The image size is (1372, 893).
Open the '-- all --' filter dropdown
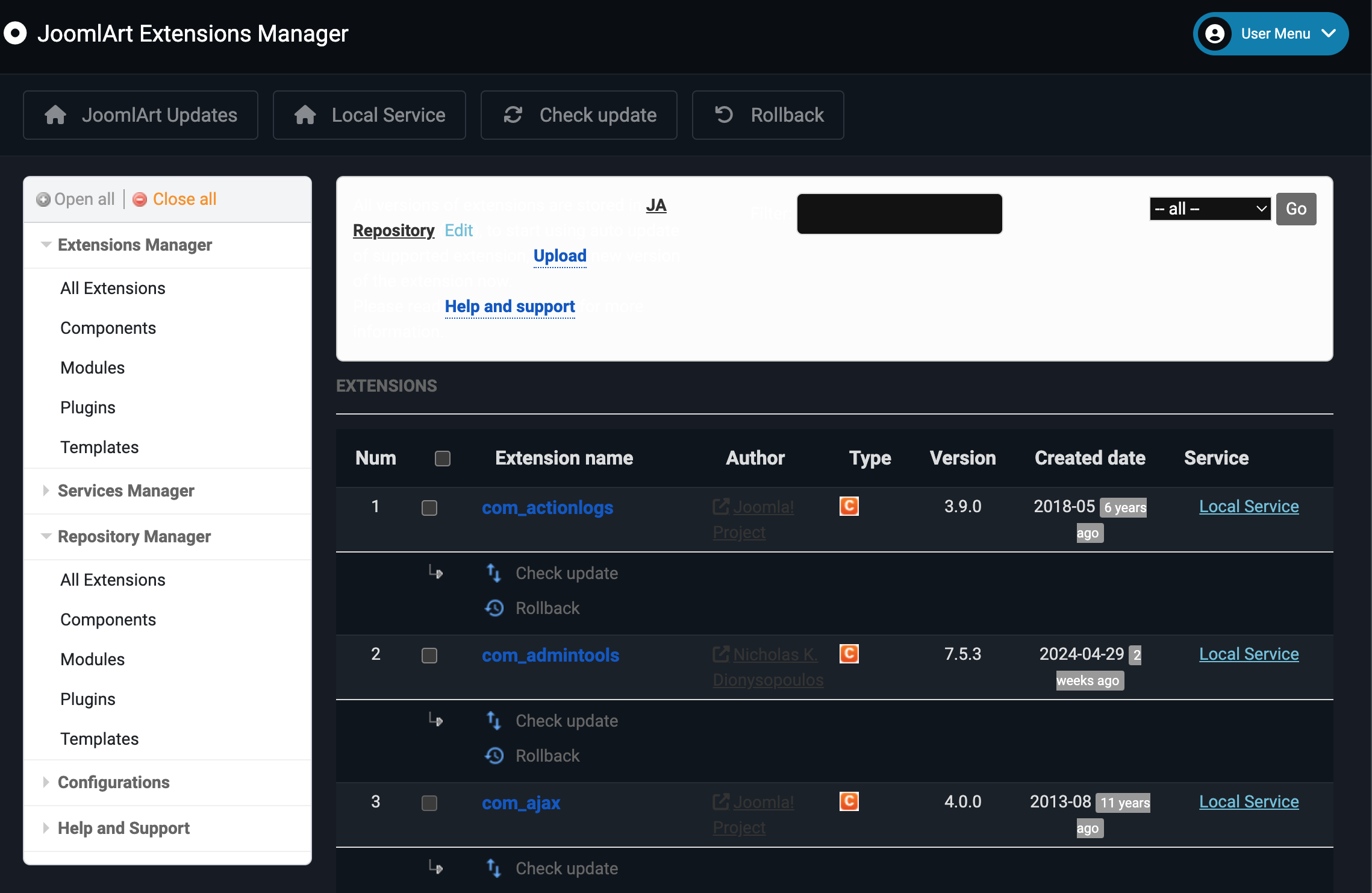[1210, 209]
